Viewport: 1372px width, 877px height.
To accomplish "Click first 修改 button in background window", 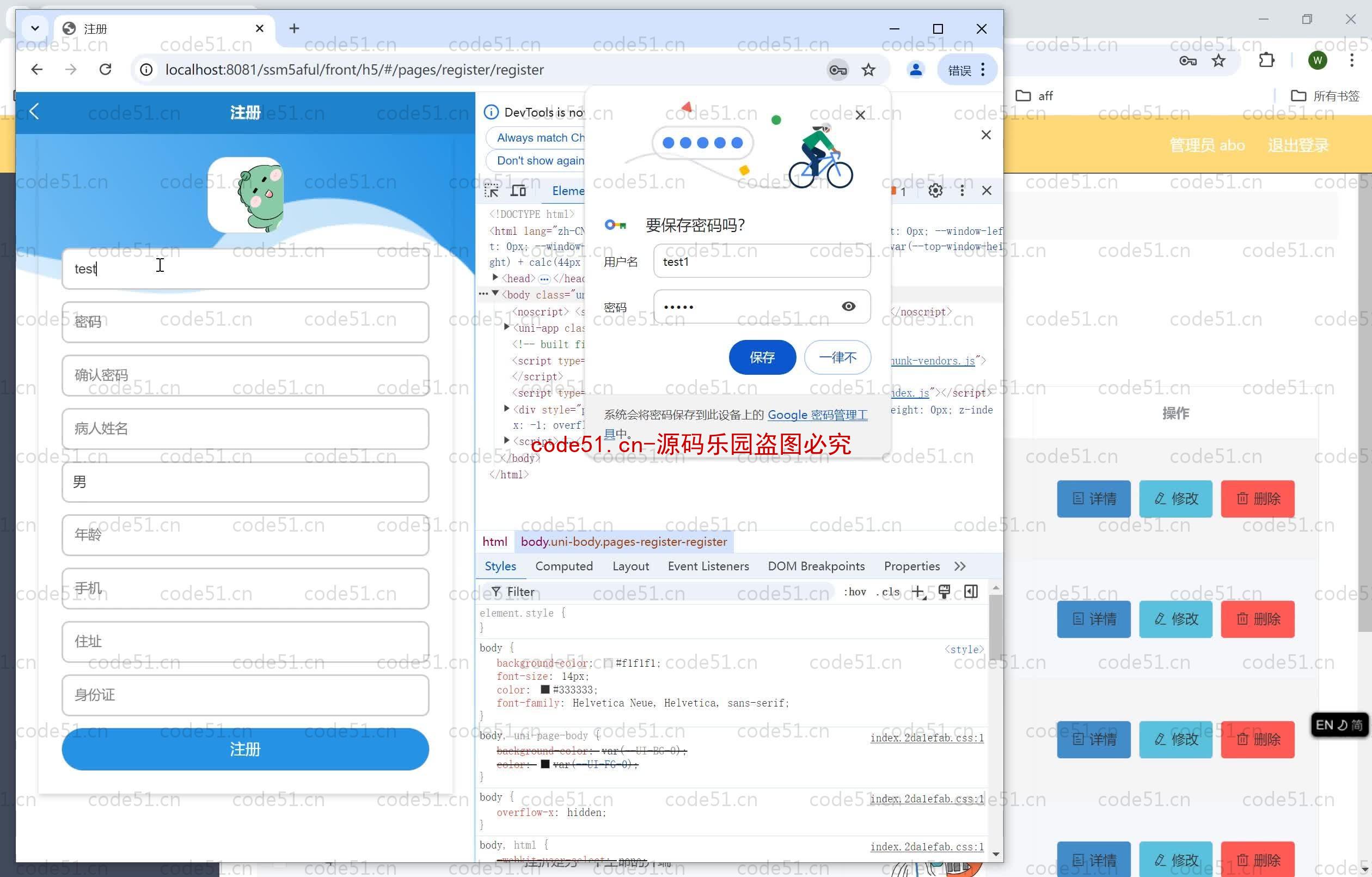I will pos(1176,499).
